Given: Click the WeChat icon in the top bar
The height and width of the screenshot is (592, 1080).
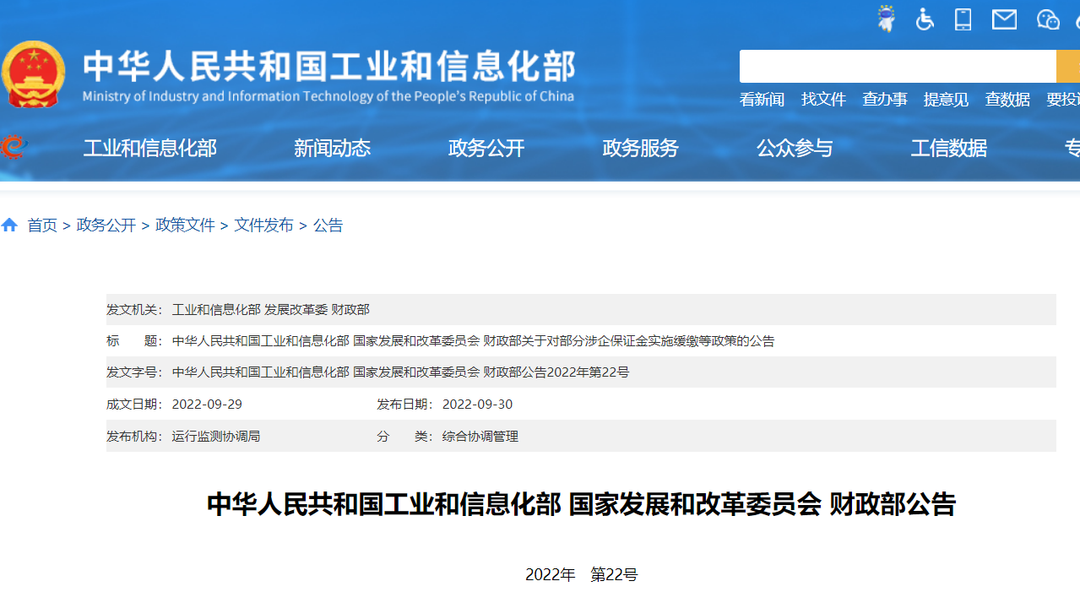Looking at the screenshot, I should pos(1047,18).
